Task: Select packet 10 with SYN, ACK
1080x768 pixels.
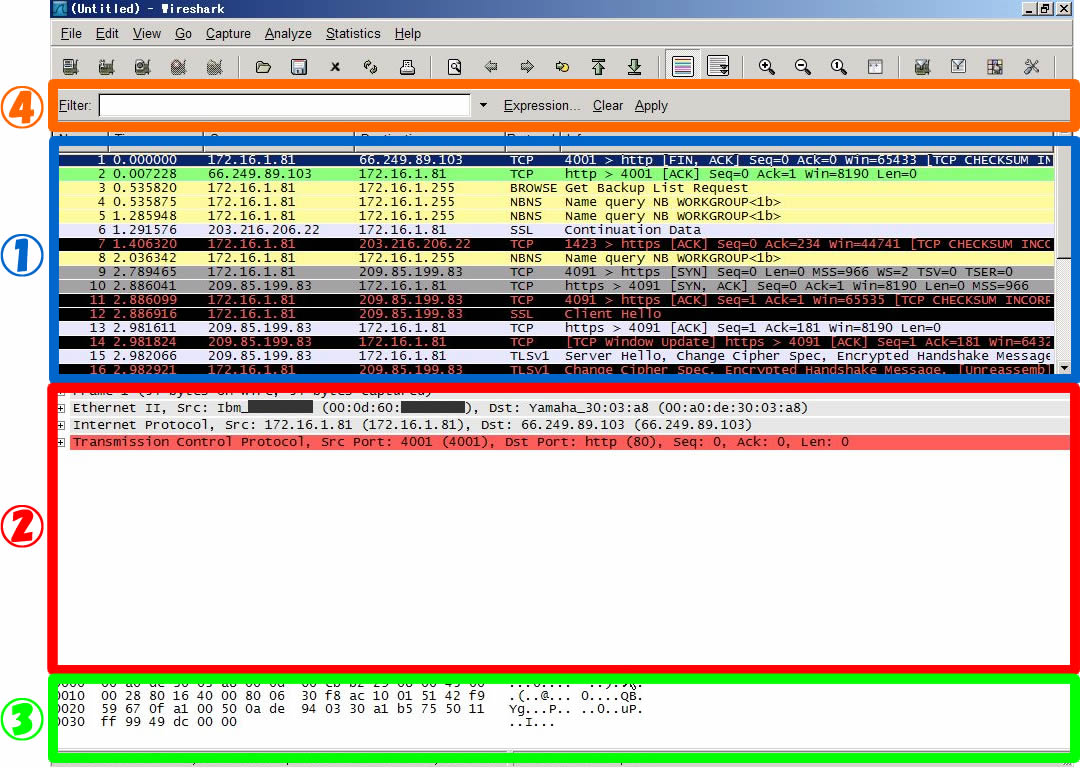Action: coord(556,286)
